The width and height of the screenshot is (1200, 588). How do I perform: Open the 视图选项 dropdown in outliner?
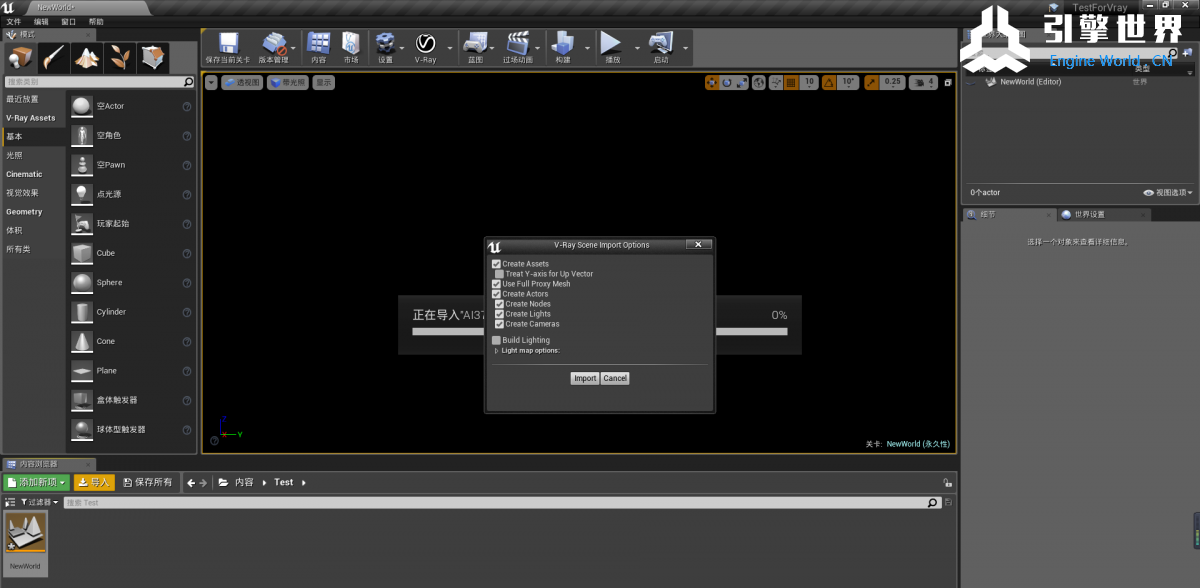tap(1168, 192)
